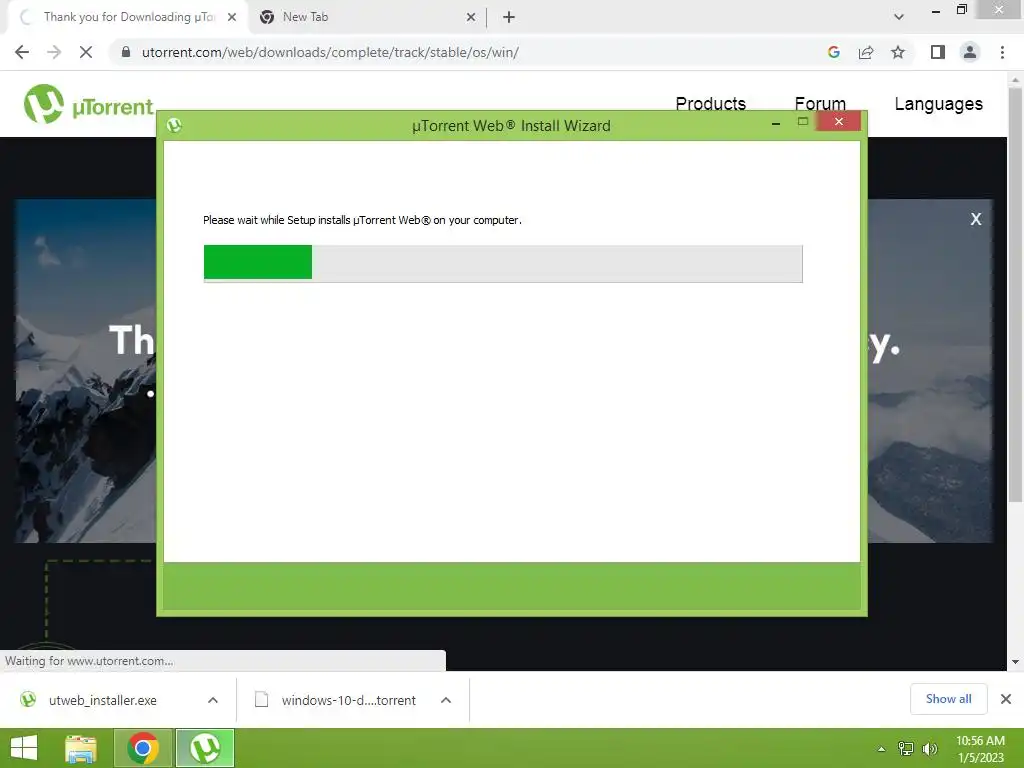Open File Explorer from the taskbar
Viewport: 1024px width, 768px height.
click(81, 748)
